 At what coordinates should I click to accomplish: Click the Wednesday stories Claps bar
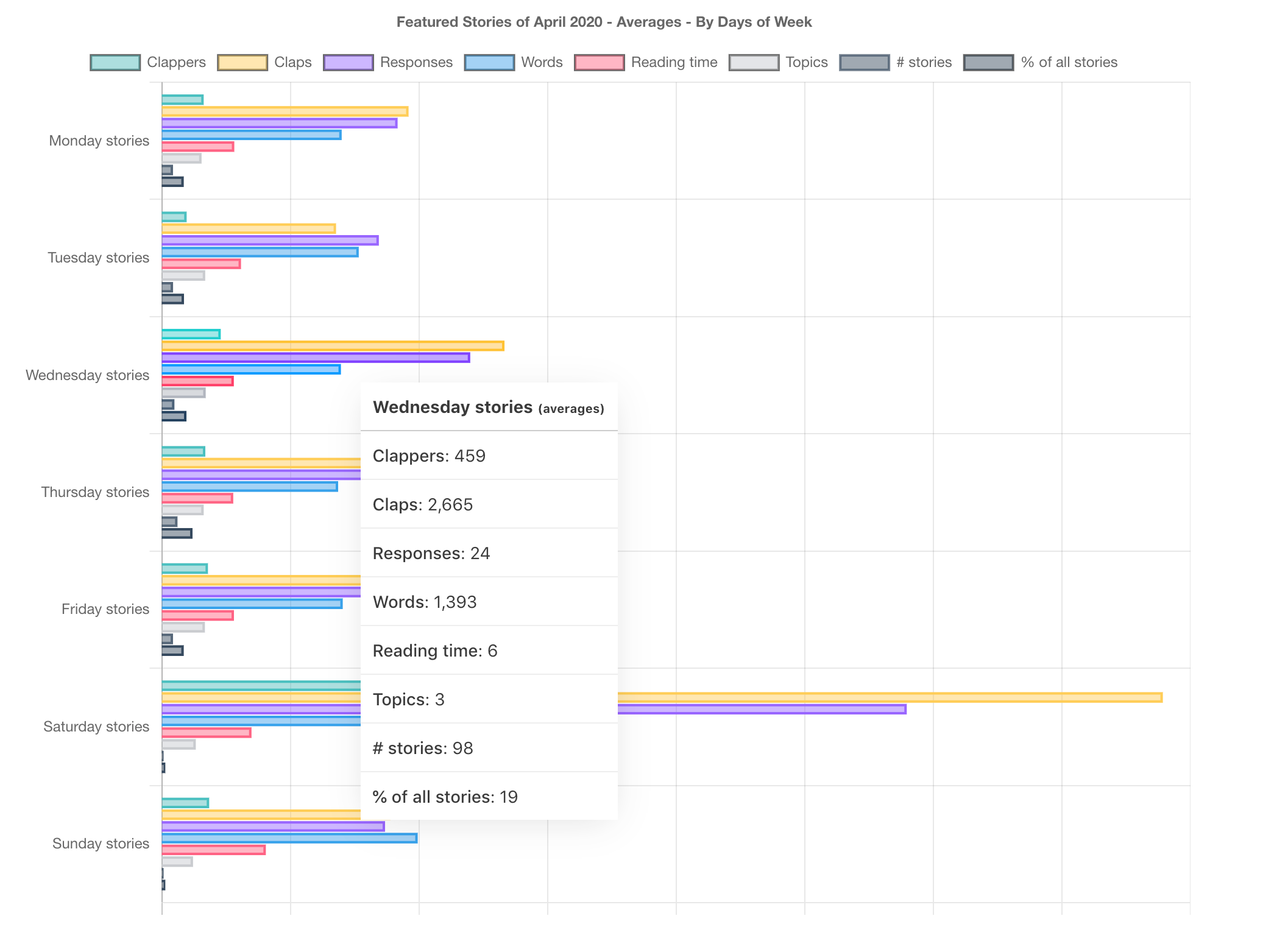[x=333, y=346]
